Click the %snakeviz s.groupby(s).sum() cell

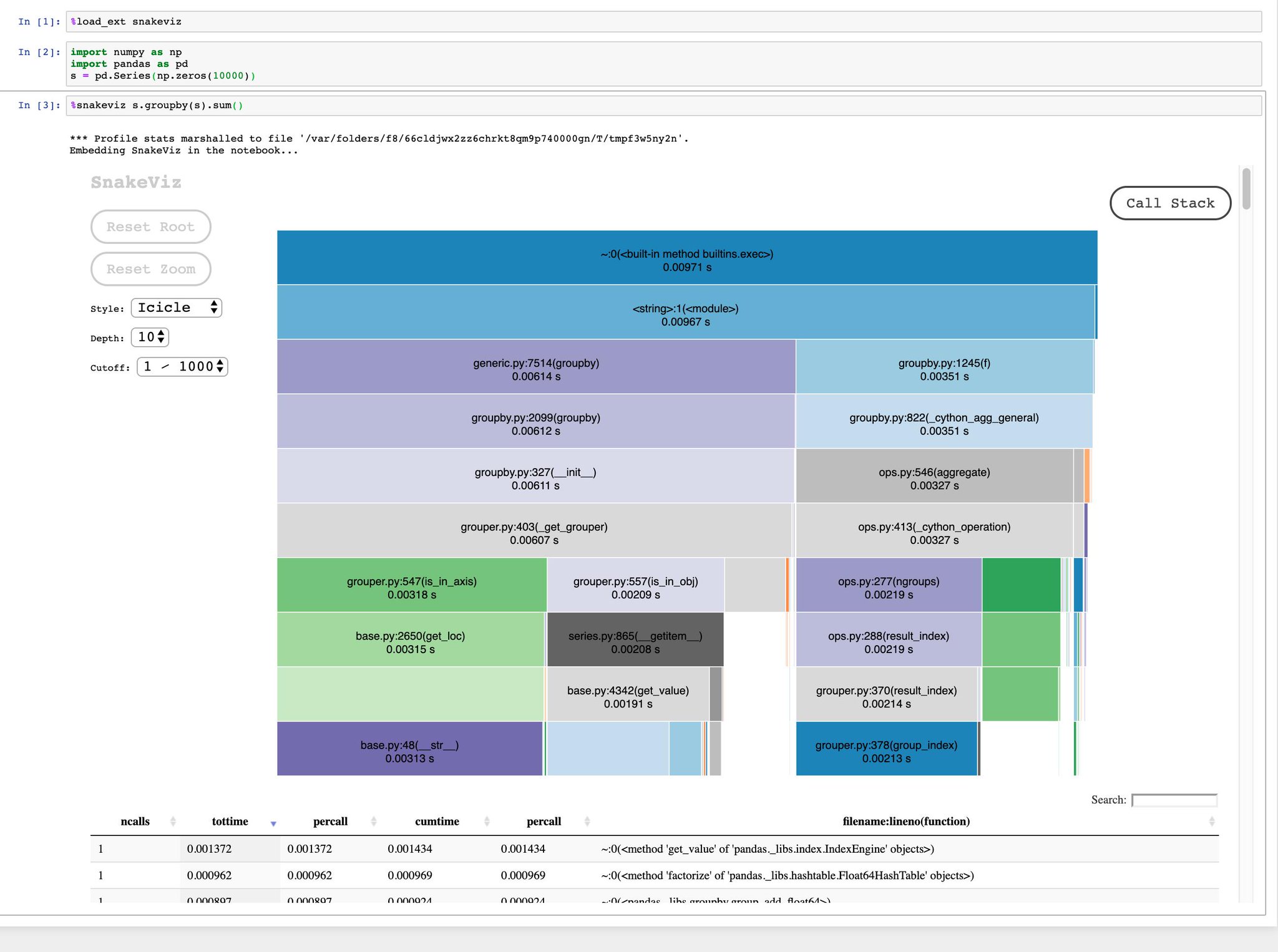coord(663,105)
